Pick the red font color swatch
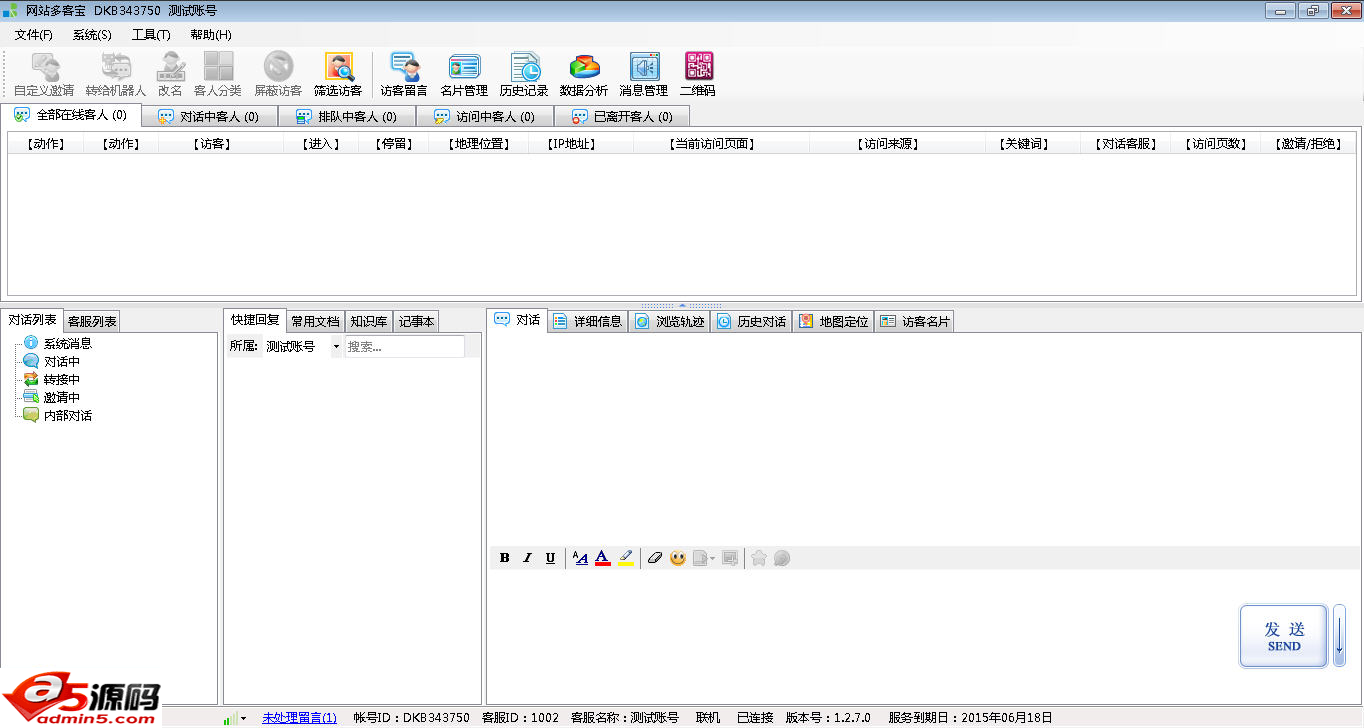 tap(603, 558)
